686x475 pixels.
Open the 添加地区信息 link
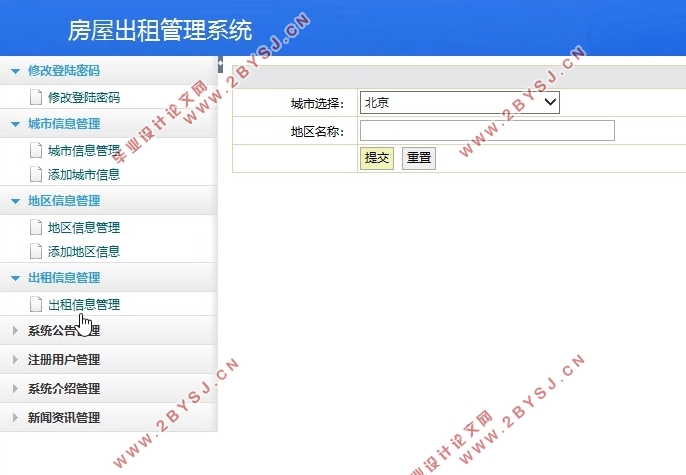coord(84,251)
